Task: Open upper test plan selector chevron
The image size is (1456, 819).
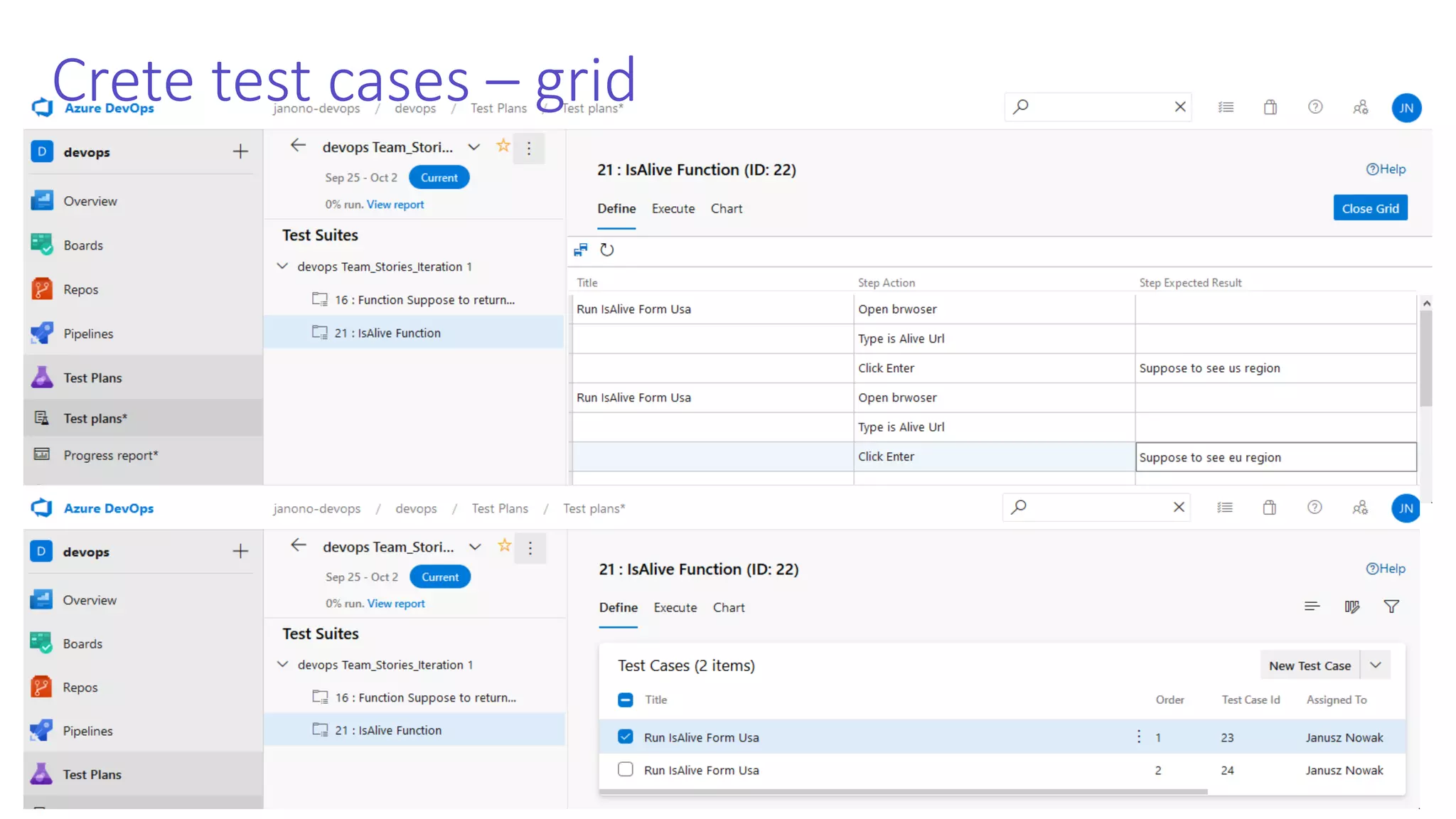Action: coord(473,147)
